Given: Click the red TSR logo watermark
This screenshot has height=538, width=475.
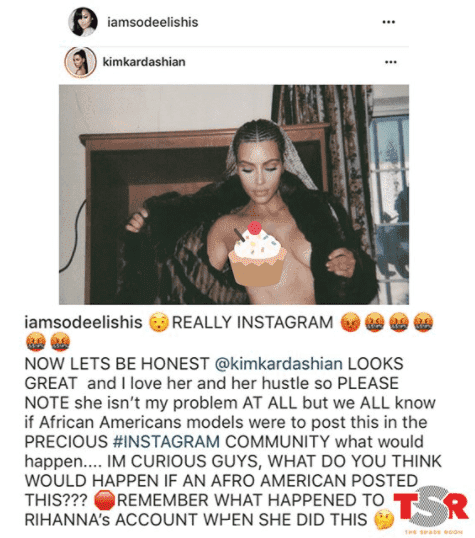Looking at the screenshot, I should pyautogui.click(x=431, y=507).
